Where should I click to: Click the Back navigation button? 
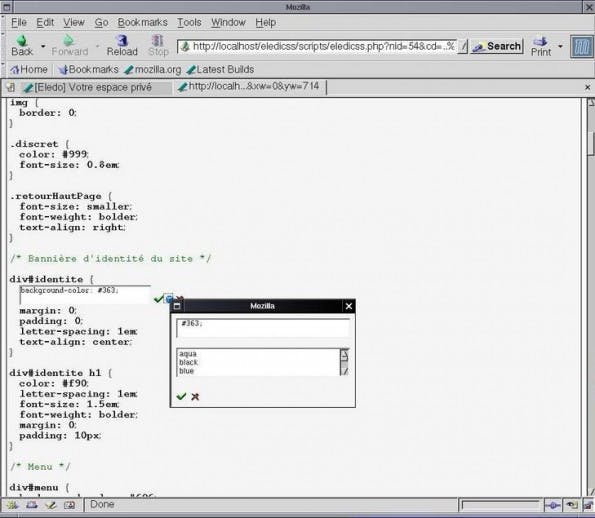pyautogui.click(x=22, y=46)
